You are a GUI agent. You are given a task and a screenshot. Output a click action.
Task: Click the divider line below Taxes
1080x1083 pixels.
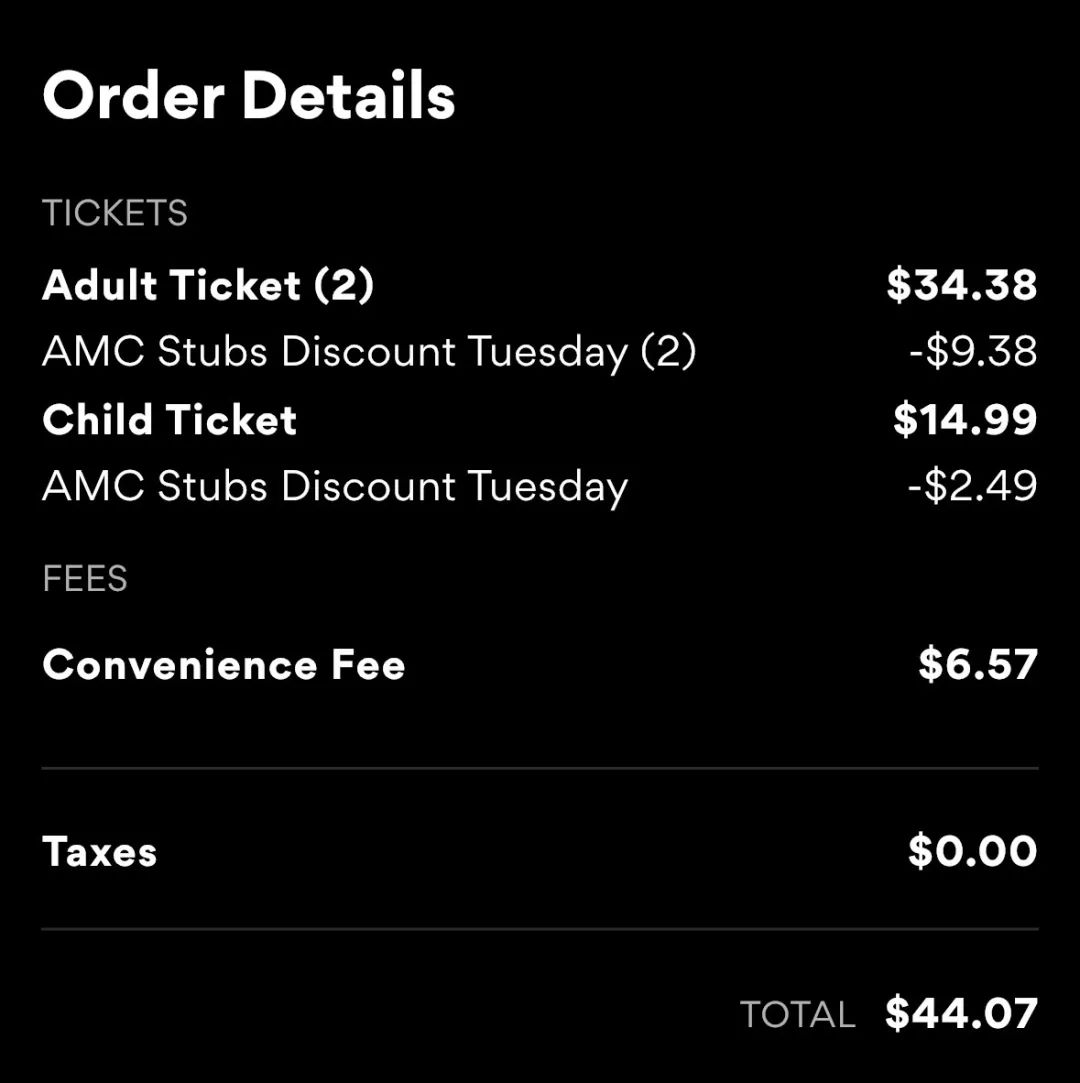(540, 930)
